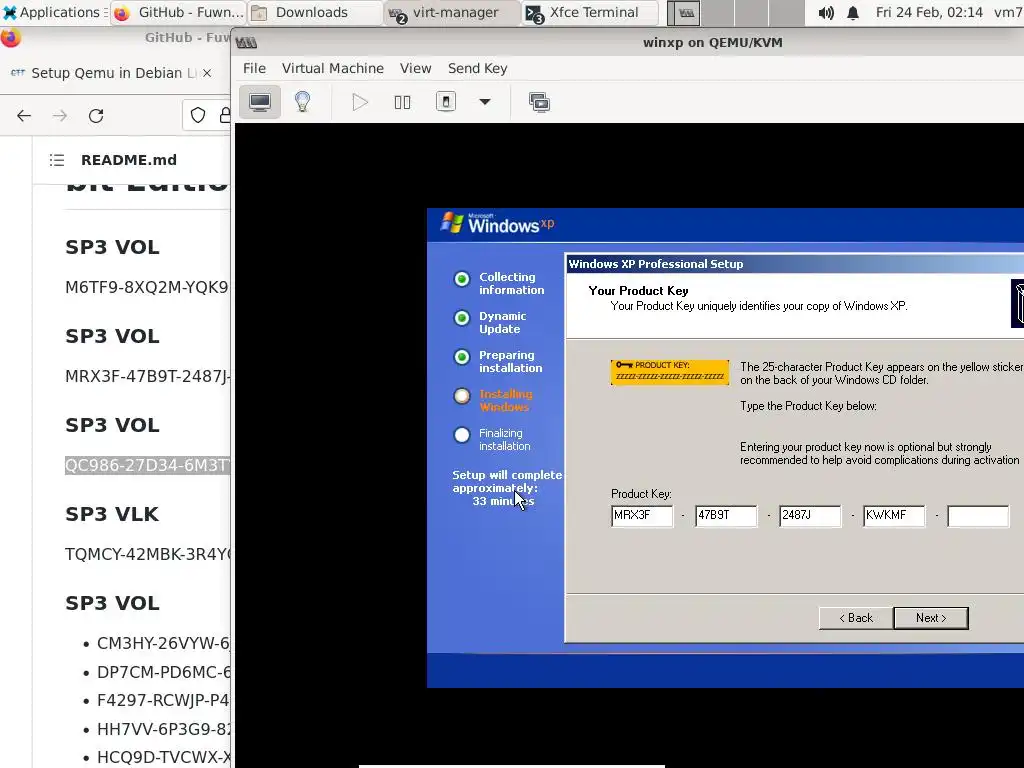Image resolution: width=1024 pixels, height=768 pixels.
Task: Open File menu in virt-manager
Action: pyautogui.click(x=254, y=68)
